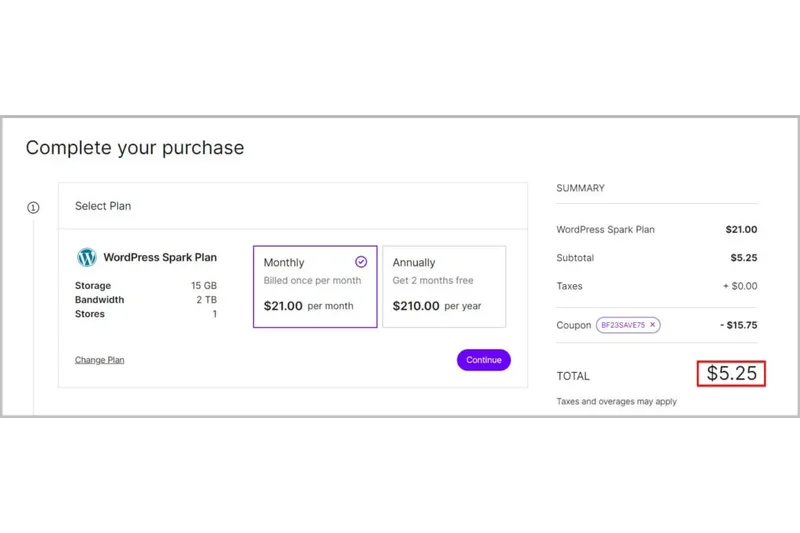
Task: Click the checkmark icon on the Monthly card
Action: click(x=361, y=262)
